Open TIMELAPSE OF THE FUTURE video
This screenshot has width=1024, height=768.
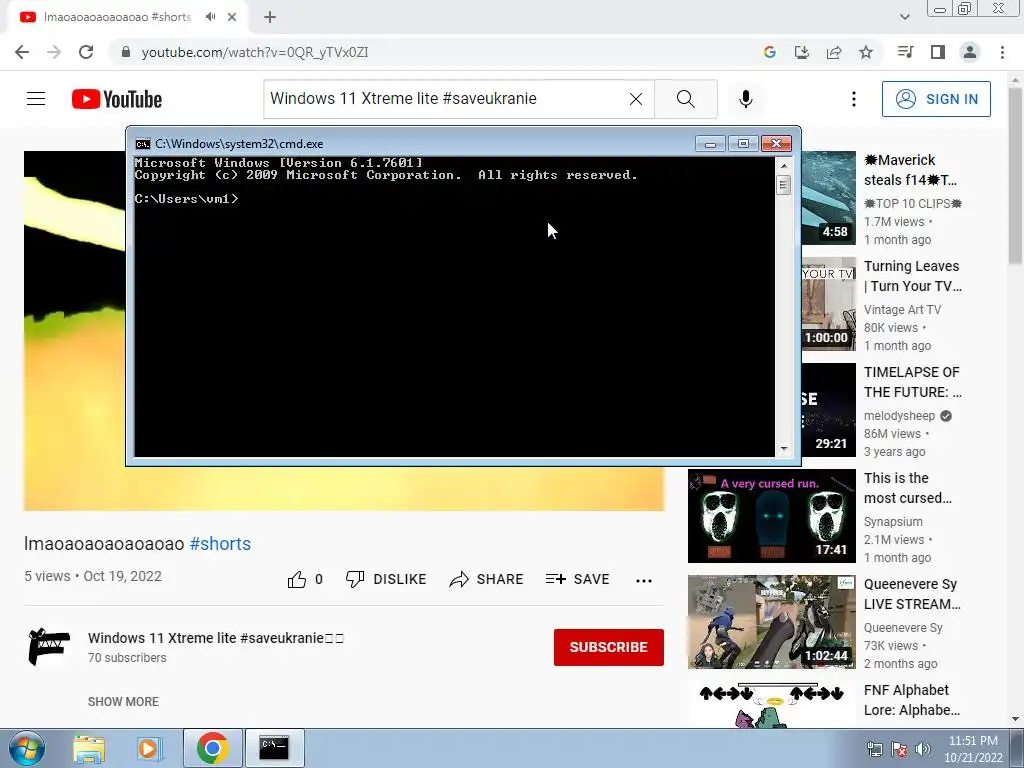point(912,382)
